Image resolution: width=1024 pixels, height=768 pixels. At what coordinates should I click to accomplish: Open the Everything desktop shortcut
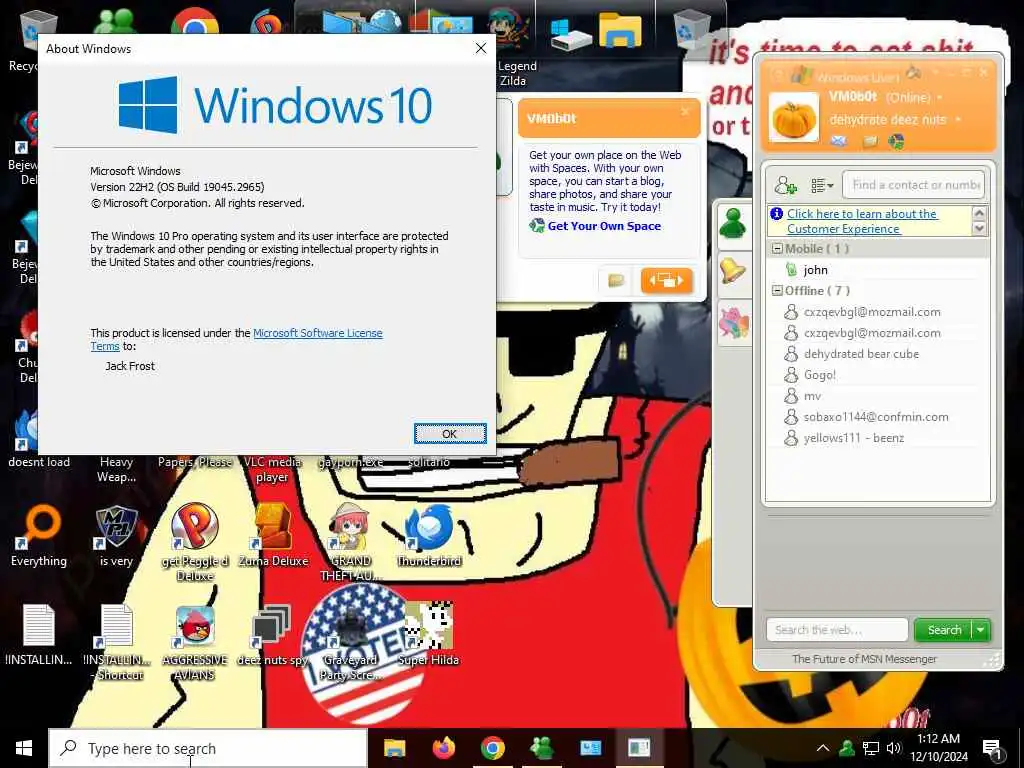click(39, 536)
